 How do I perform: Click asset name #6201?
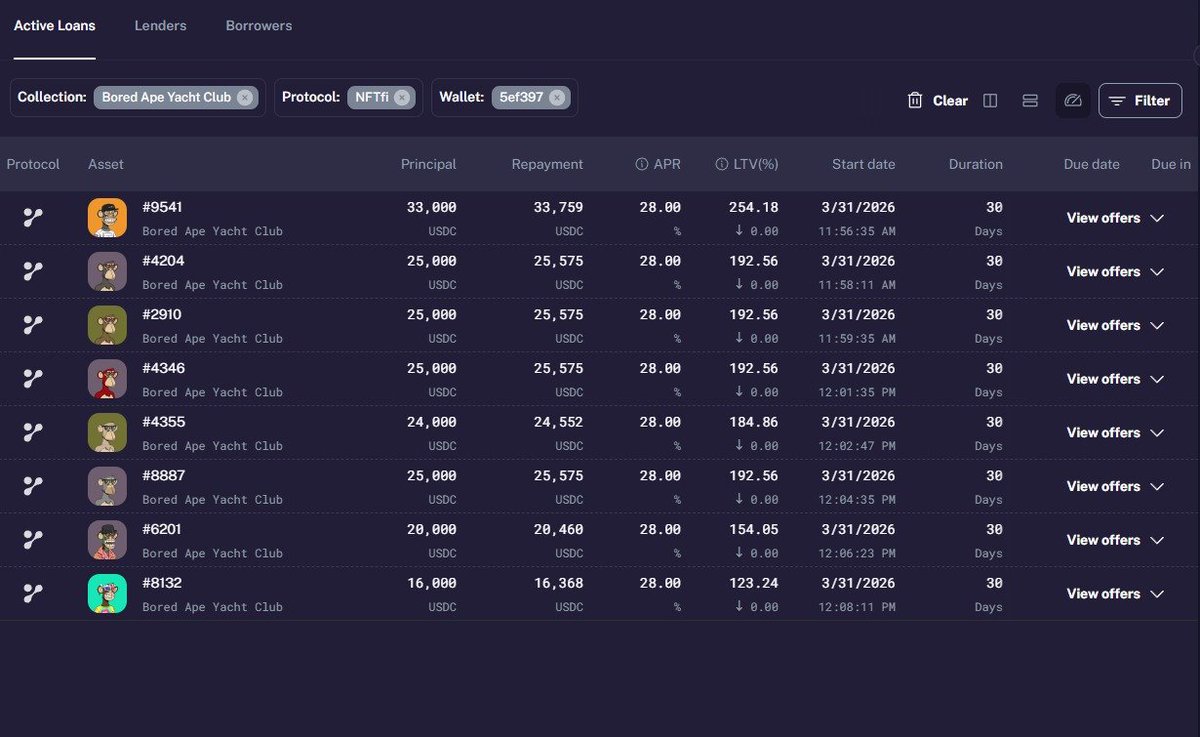pos(163,529)
